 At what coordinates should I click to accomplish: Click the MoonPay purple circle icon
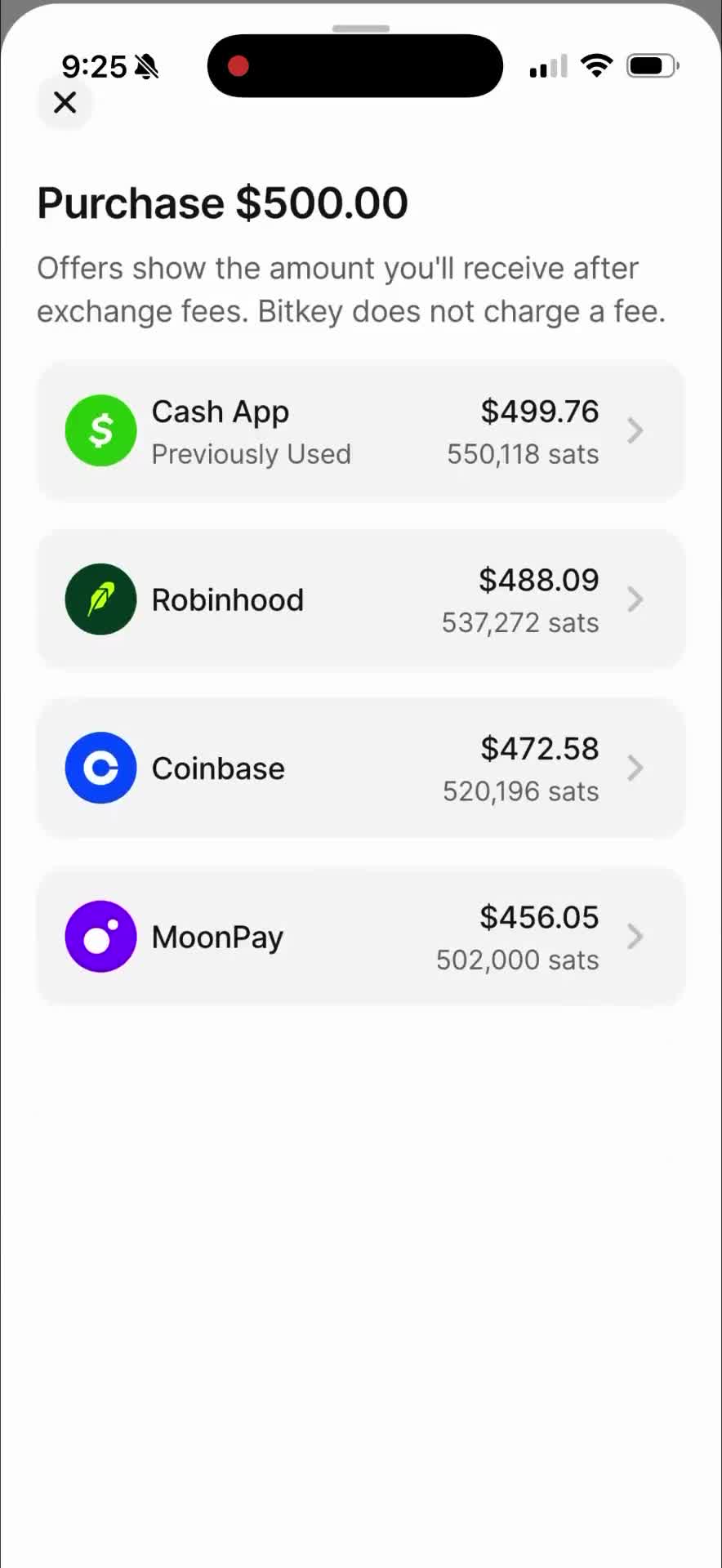[100, 937]
